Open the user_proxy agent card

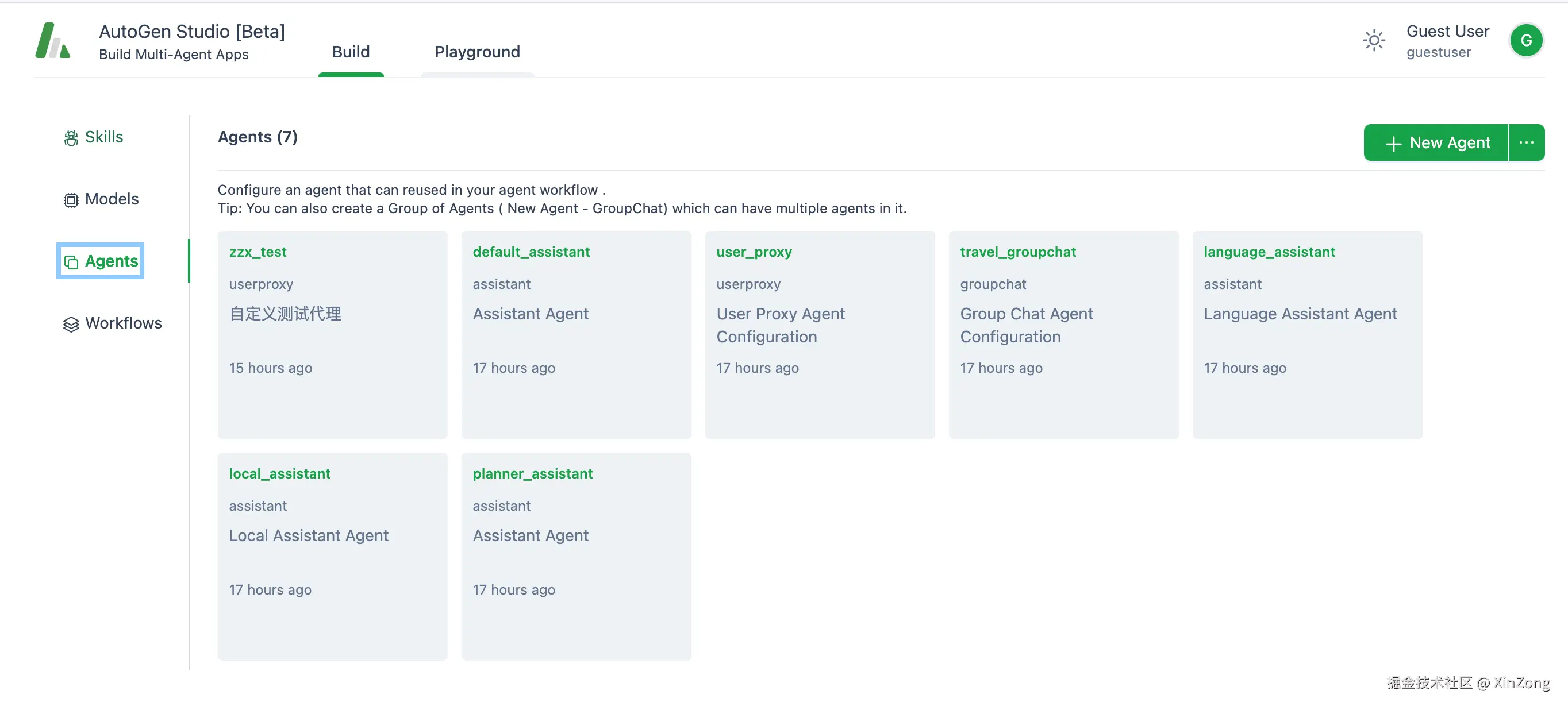click(819, 335)
